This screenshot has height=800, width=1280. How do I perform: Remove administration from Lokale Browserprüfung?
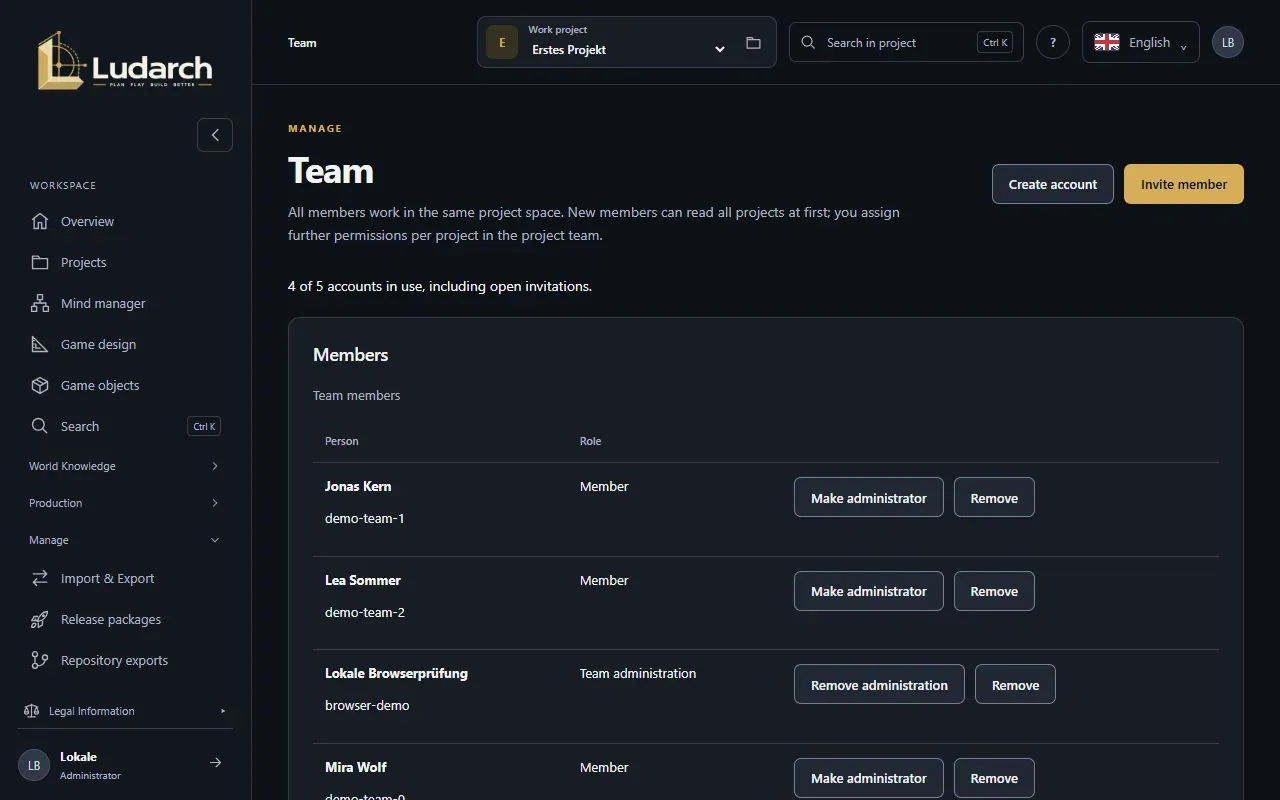click(879, 685)
